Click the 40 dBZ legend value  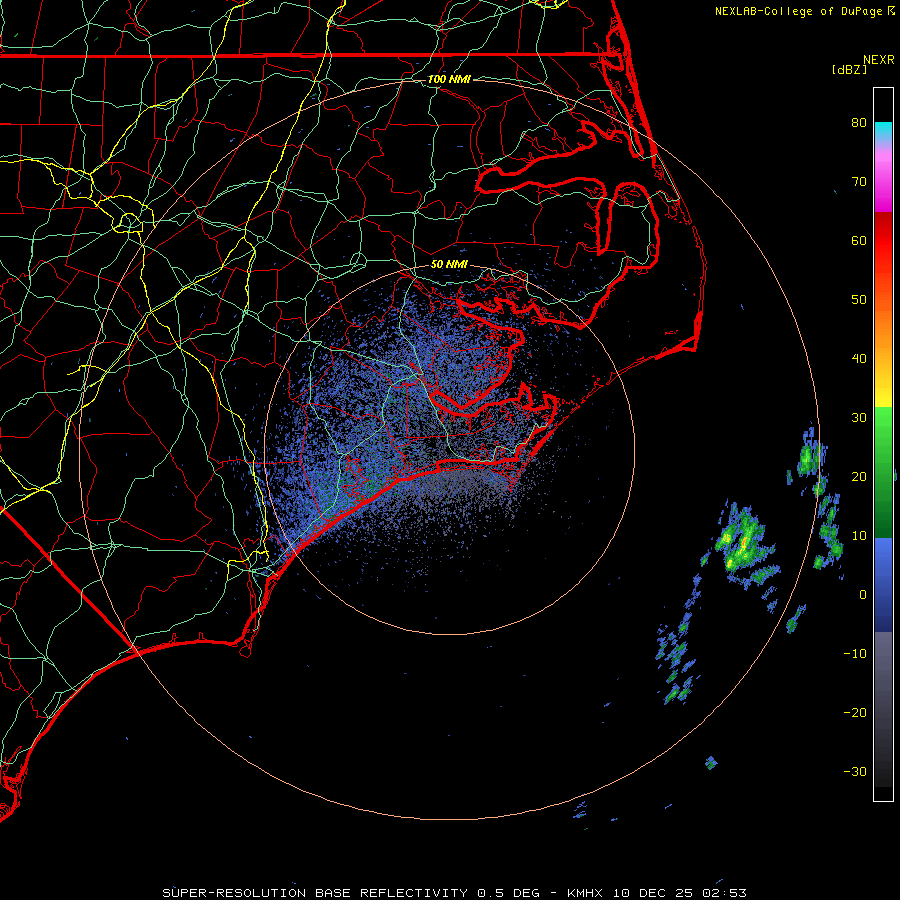(859, 359)
